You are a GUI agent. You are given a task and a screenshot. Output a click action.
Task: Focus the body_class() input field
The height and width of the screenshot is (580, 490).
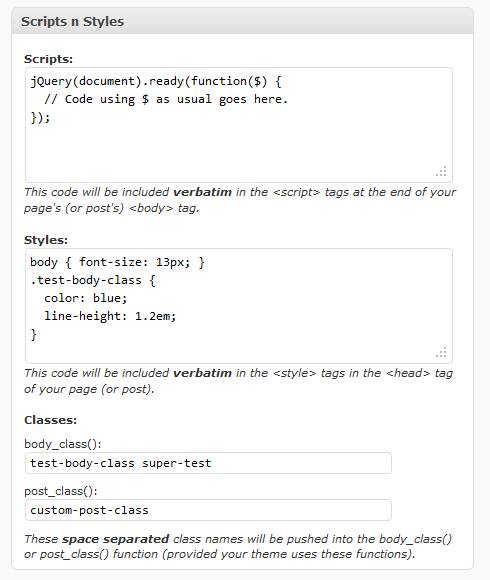point(208,463)
